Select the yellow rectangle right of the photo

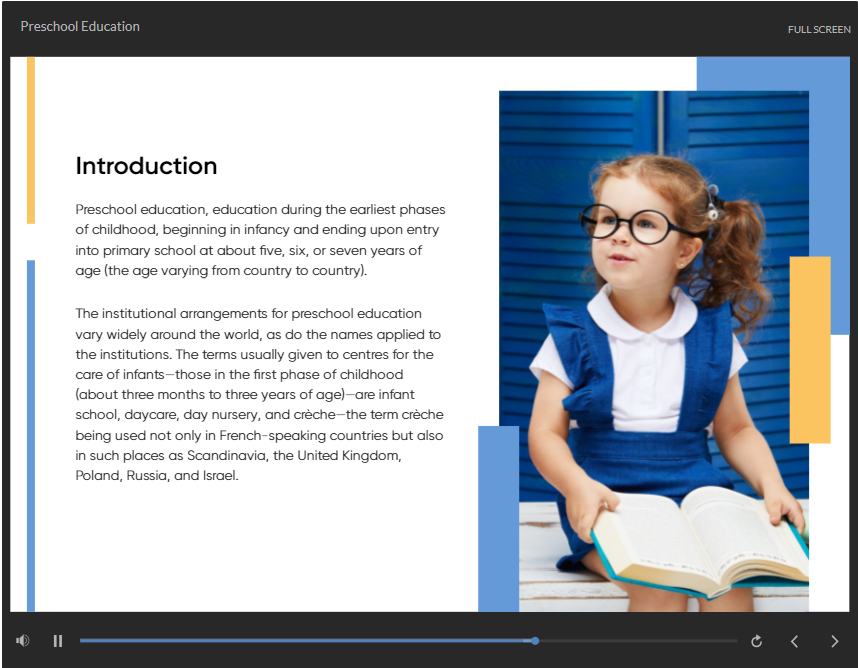810,350
